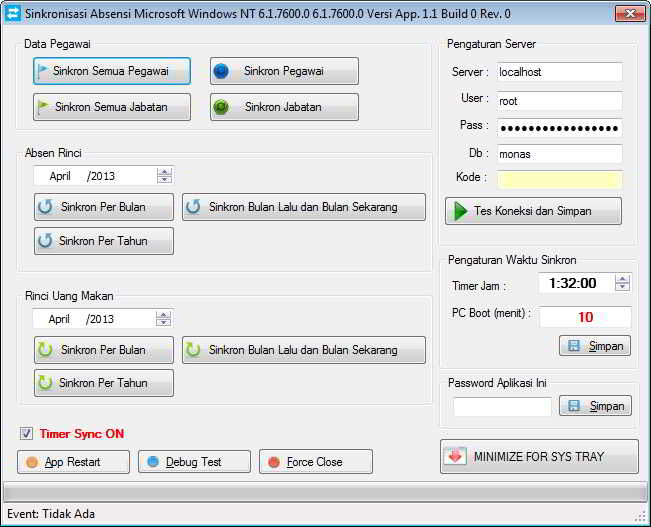Click the yellow Kode input field
The image size is (651, 527).
pyautogui.click(x=559, y=180)
